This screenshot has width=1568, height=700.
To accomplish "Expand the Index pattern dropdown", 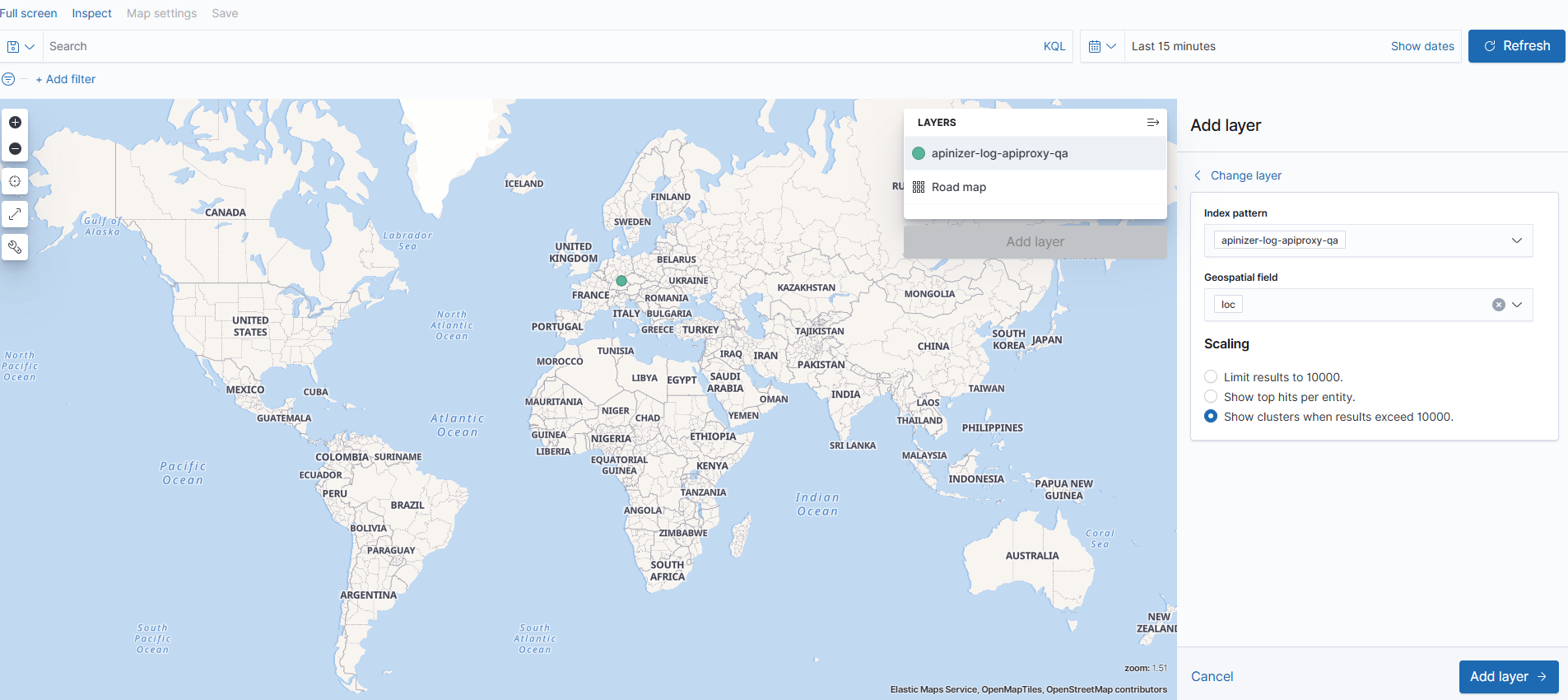I will coord(1516,240).
